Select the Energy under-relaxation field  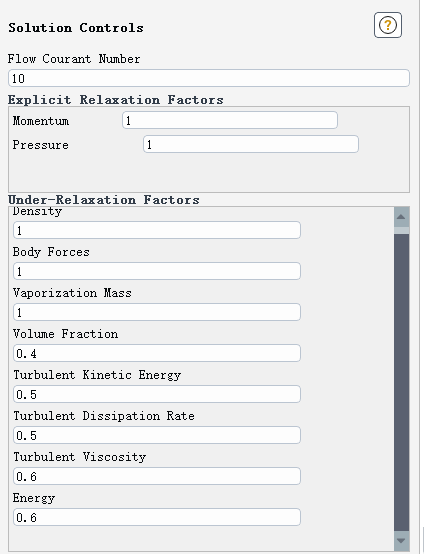coord(157,517)
